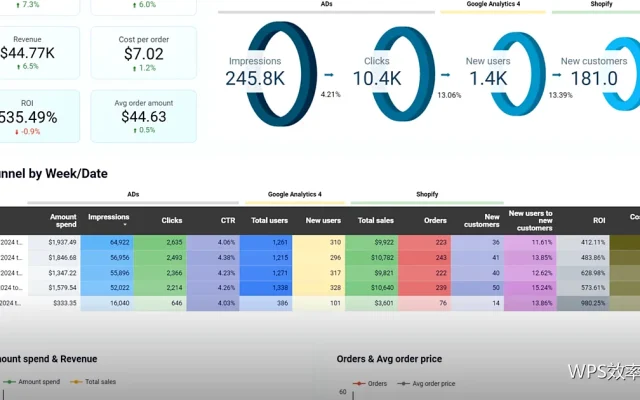Toggle Orders legend item
640x400 pixels.
[370, 384]
